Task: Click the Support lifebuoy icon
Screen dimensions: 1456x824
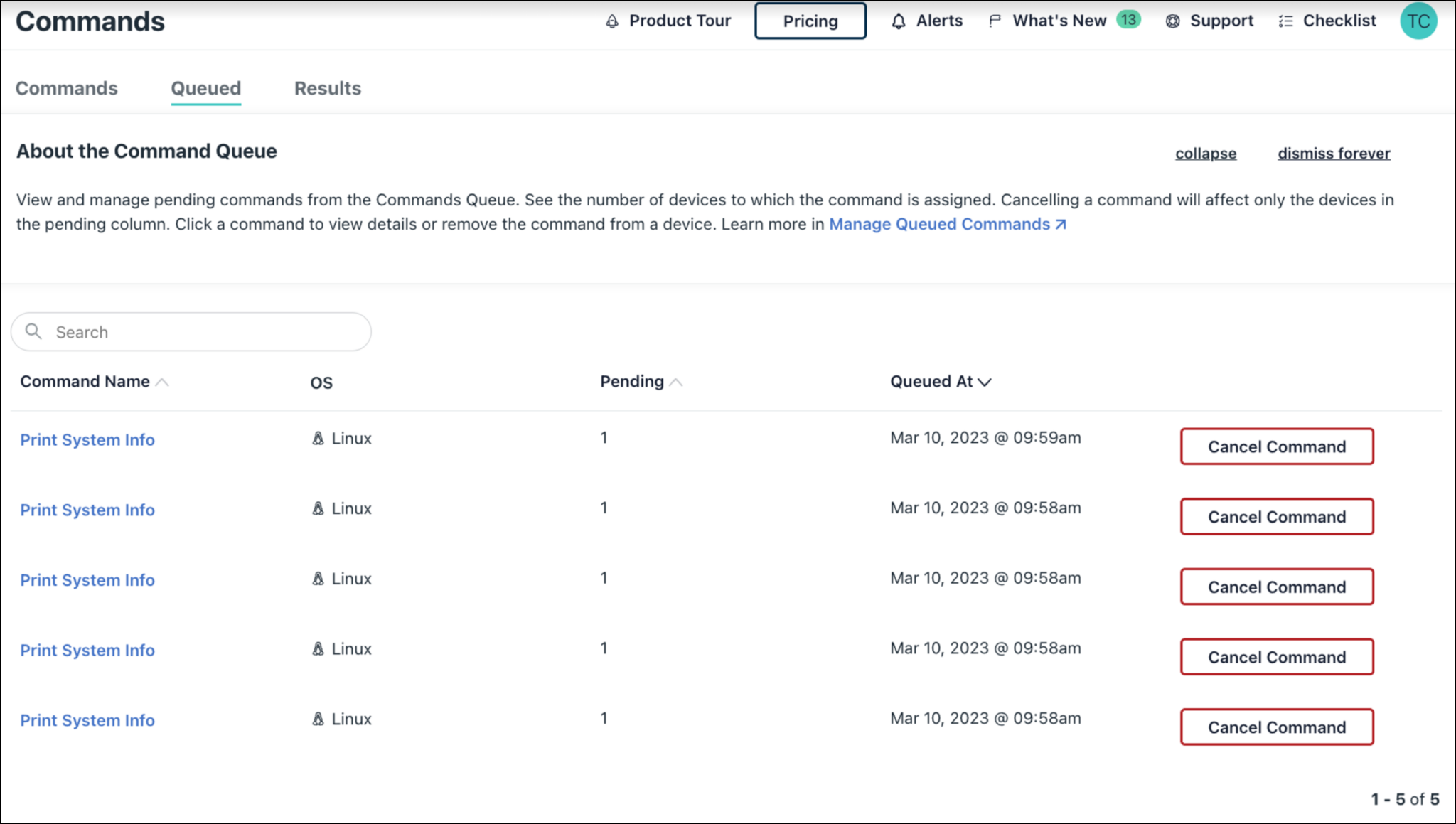Action: [x=1173, y=21]
